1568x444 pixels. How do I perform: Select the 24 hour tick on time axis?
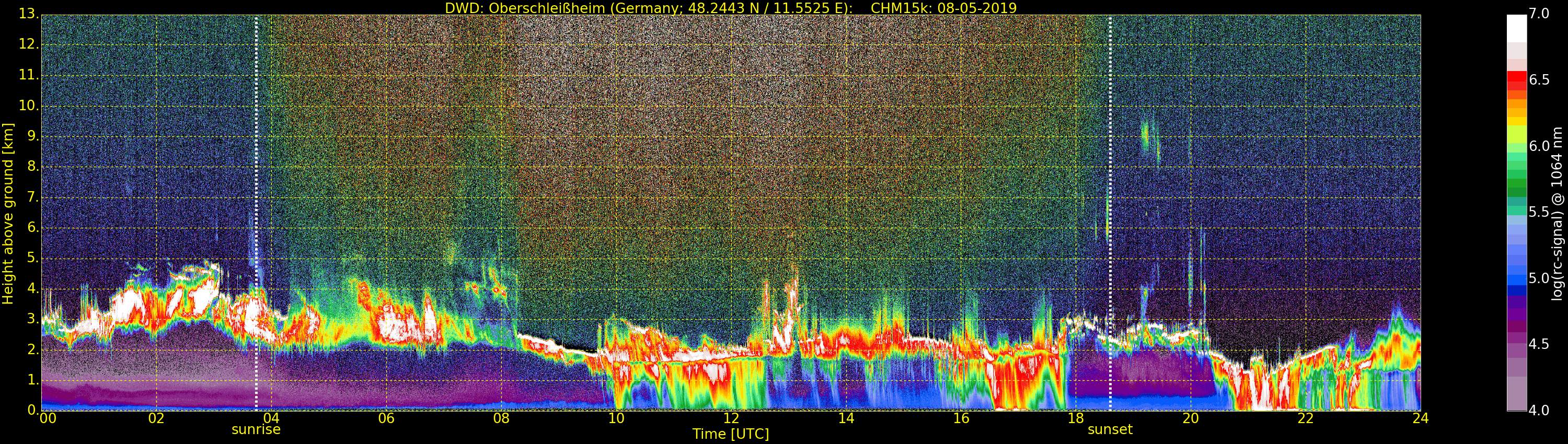1420,418
